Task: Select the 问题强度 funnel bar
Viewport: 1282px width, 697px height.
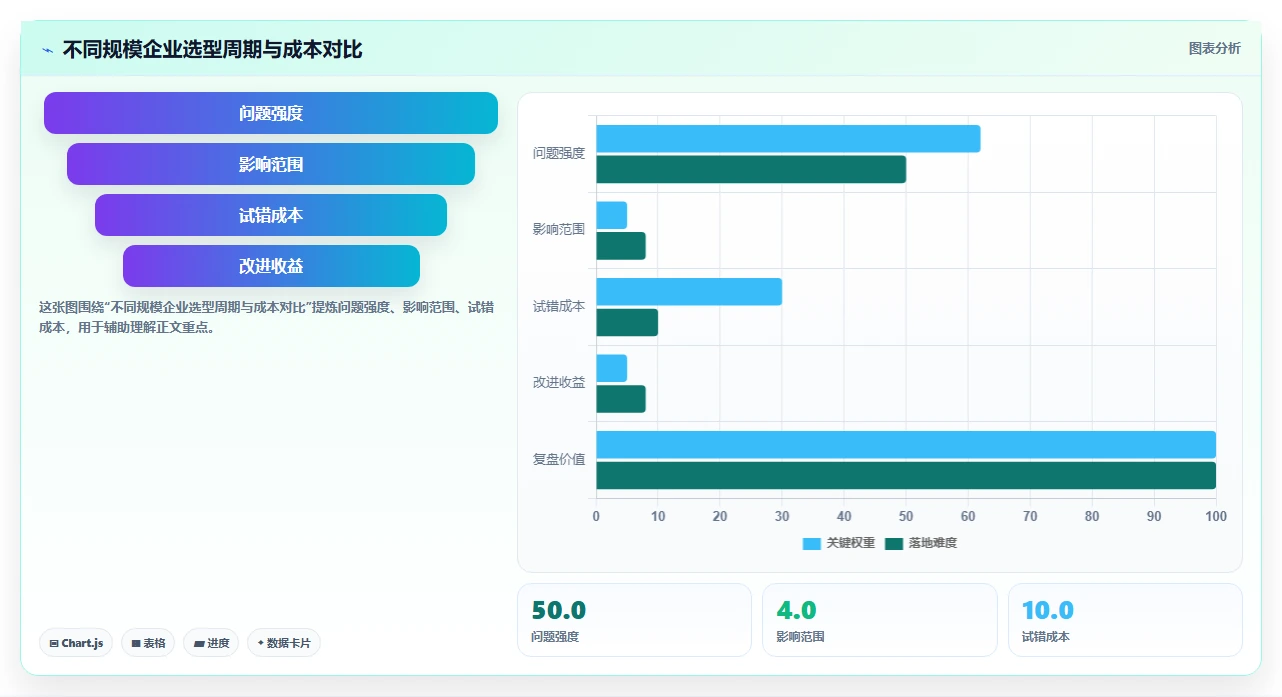Action: 271,113
